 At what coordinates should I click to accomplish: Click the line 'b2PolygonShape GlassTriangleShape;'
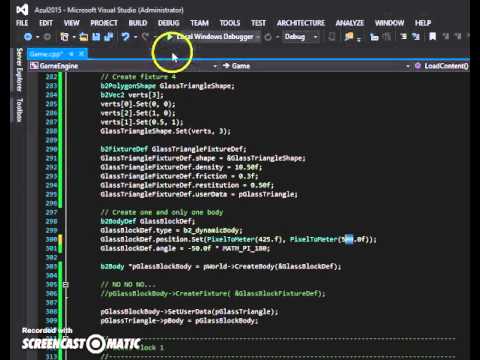click(167, 86)
